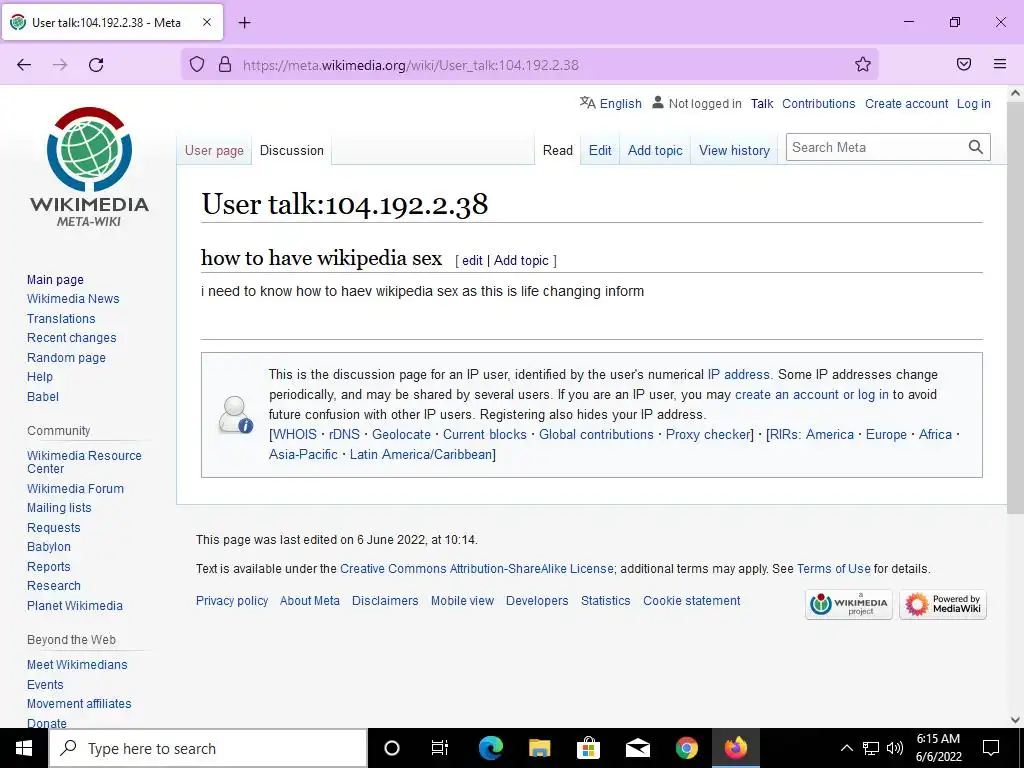Screen dimensions: 1024x768
Task: Click the browser URL address bar
Action: (529, 64)
